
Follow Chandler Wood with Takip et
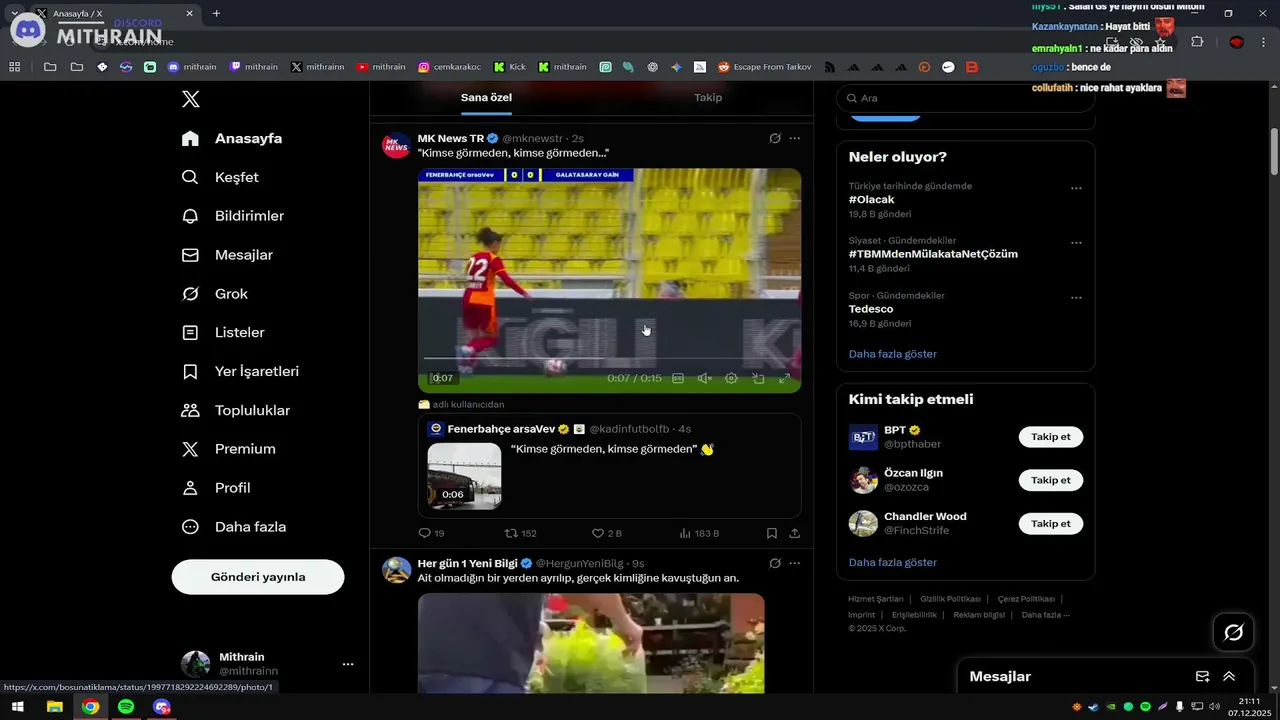tap(1051, 524)
